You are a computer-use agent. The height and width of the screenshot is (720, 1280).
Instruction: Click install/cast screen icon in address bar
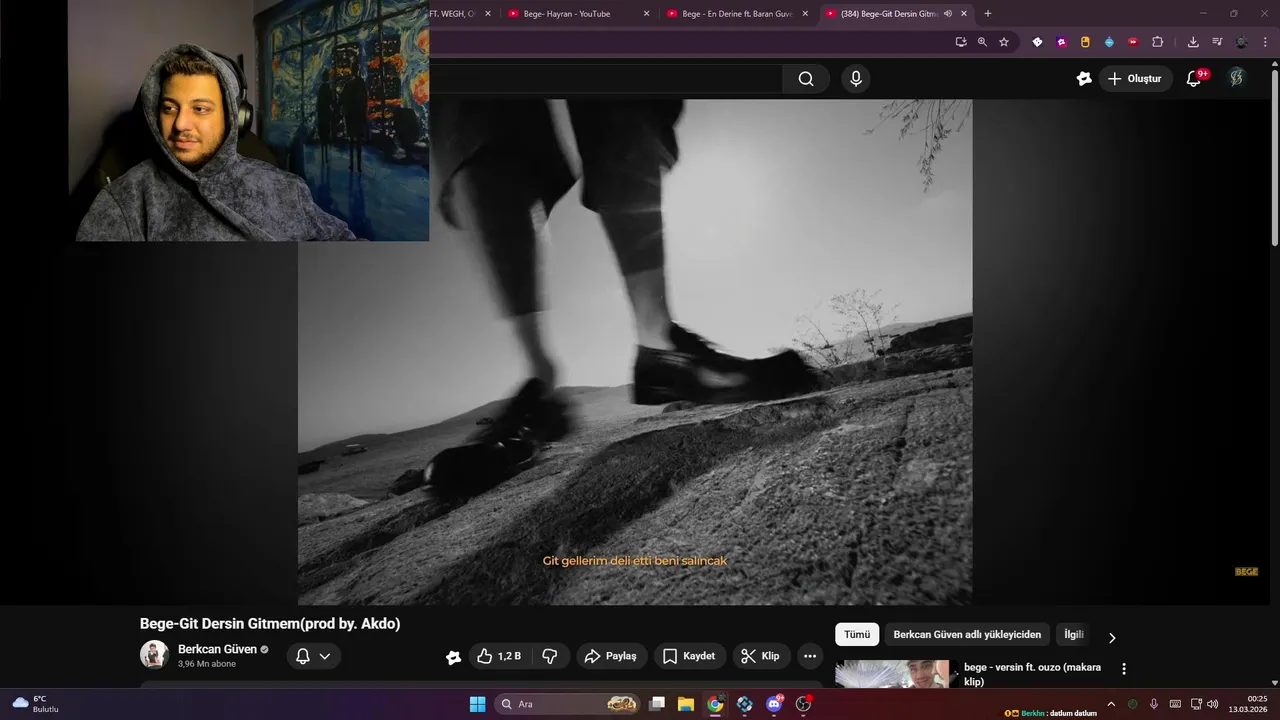pyautogui.click(x=961, y=42)
